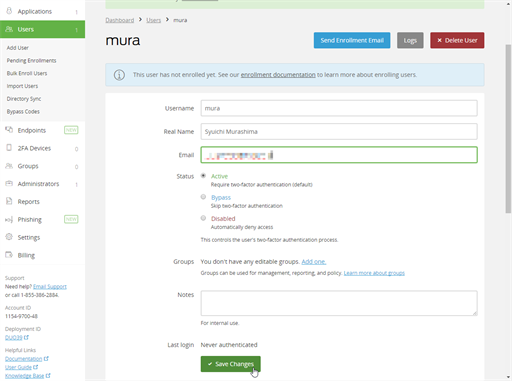This screenshot has height=381, width=512.
Task: Follow the enrollment documentation link
Action: (278, 75)
